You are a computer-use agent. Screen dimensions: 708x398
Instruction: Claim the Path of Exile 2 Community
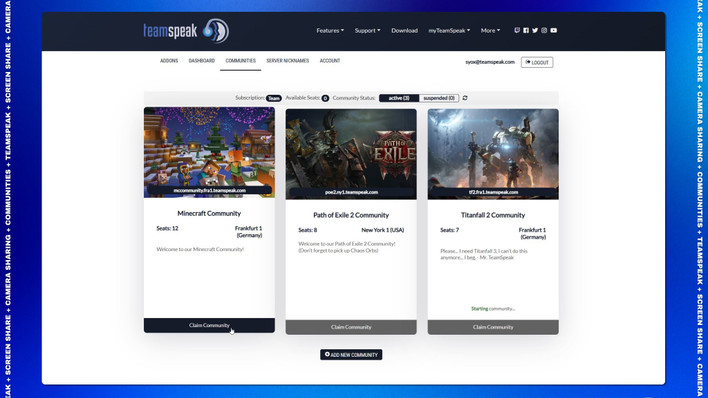coord(351,327)
